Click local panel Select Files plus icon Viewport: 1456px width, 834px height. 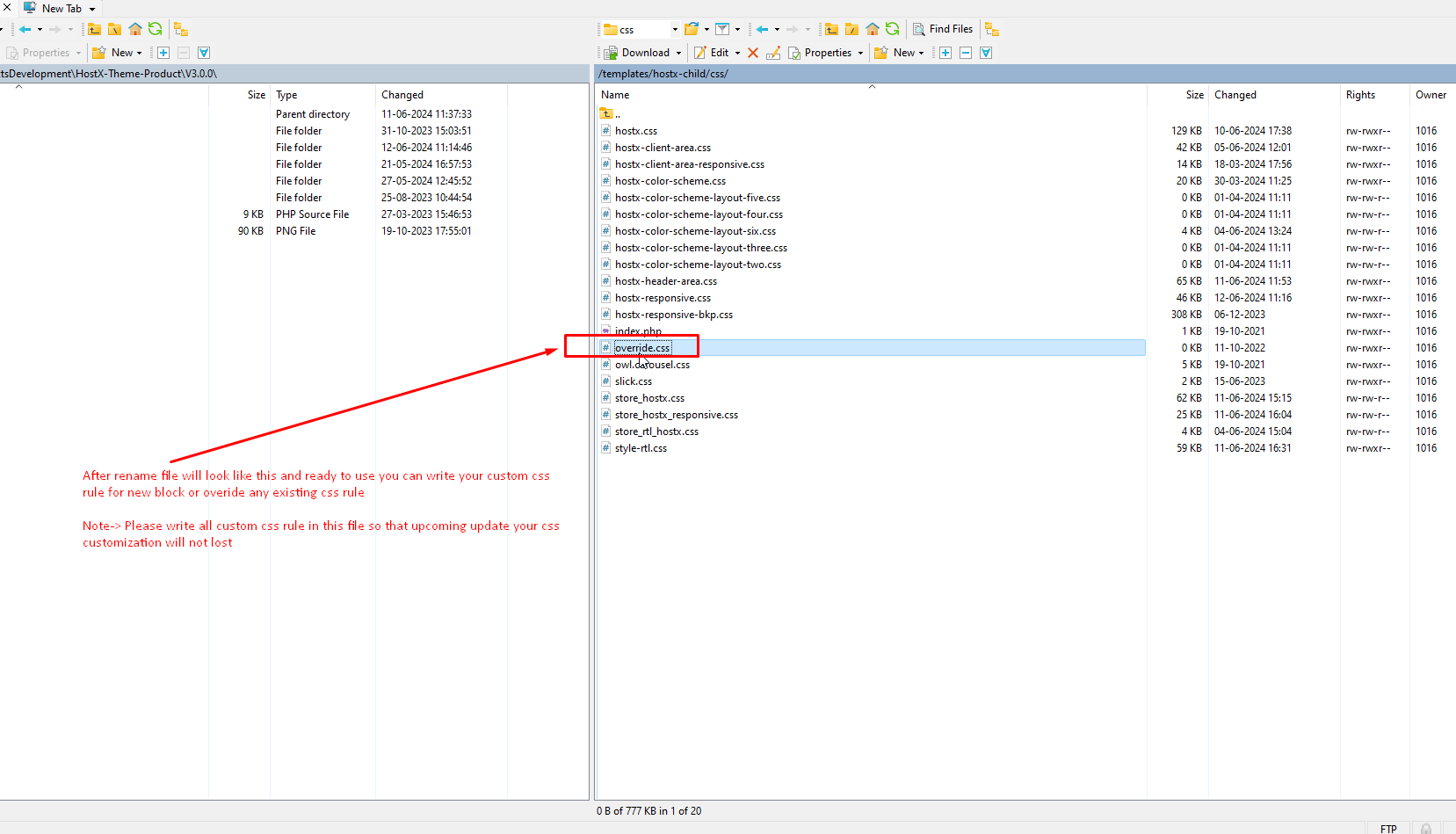(x=163, y=53)
